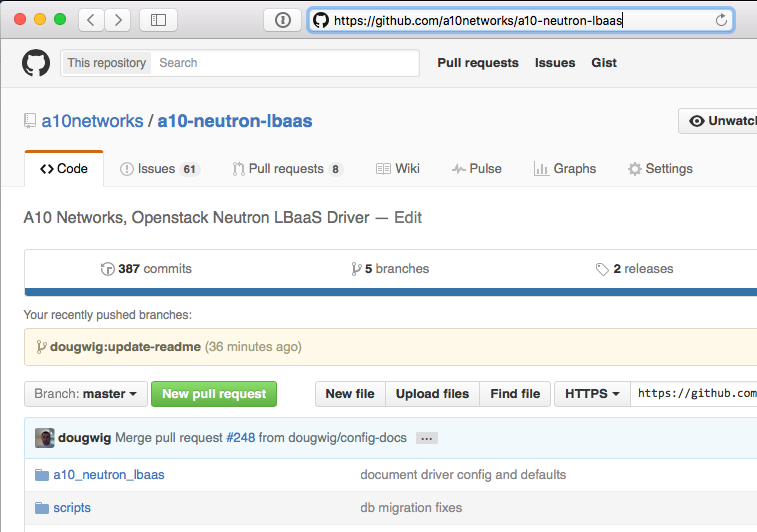Open Gist in top navigation

tap(604, 63)
